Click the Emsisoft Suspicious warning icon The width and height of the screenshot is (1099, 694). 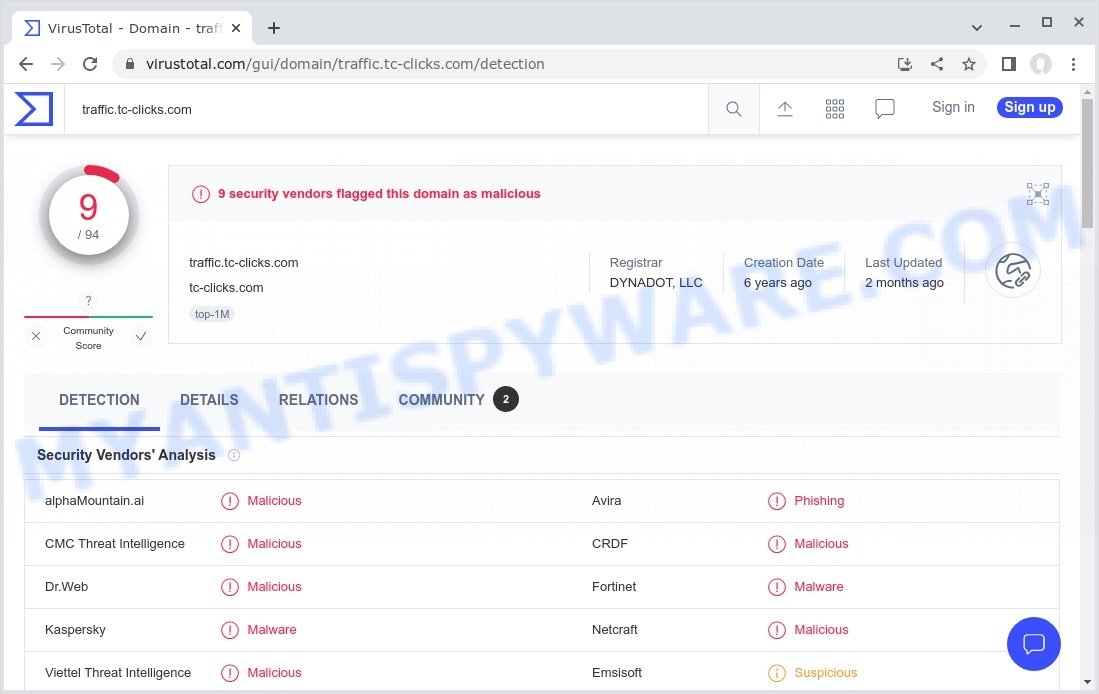click(777, 673)
